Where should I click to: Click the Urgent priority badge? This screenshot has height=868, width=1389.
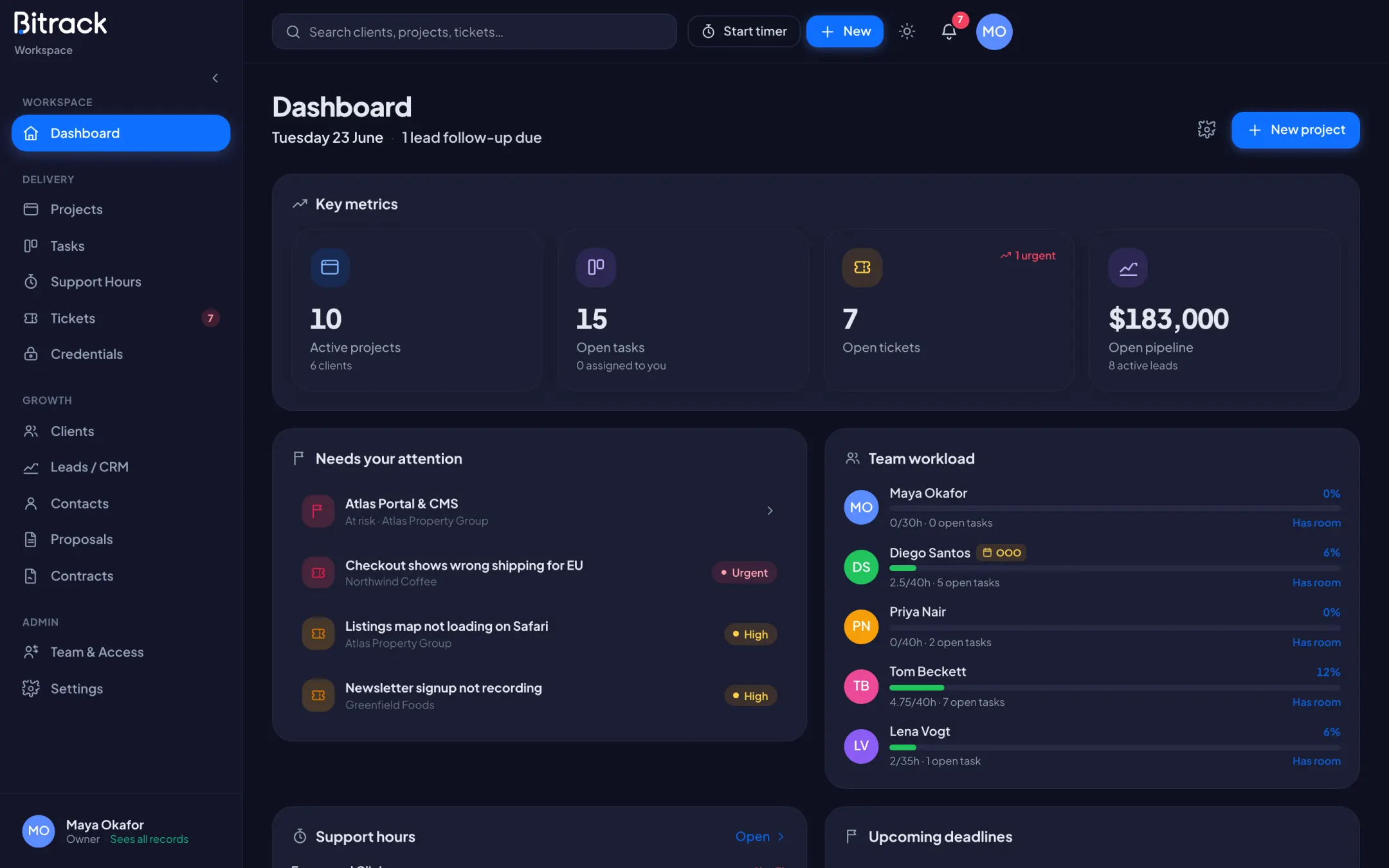[x=744, y=573]
